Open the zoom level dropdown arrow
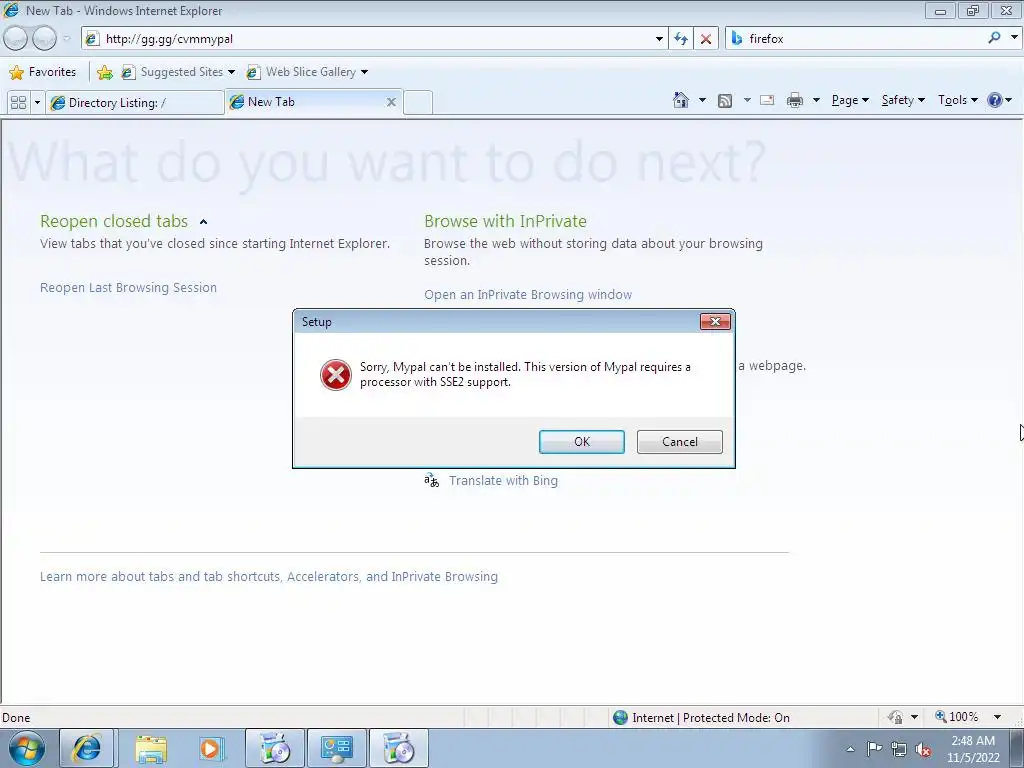 (997, 717)
